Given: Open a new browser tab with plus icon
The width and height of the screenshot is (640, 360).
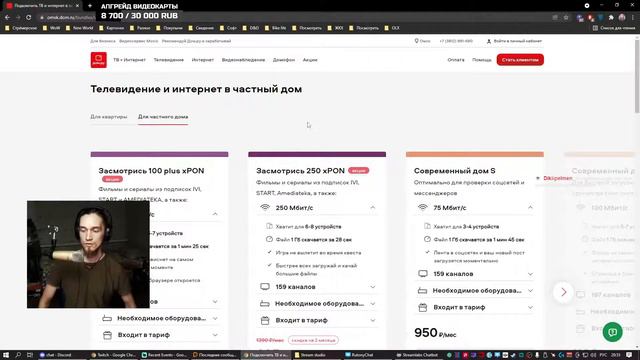Looking at the screenshot, I should click(90, 6).
